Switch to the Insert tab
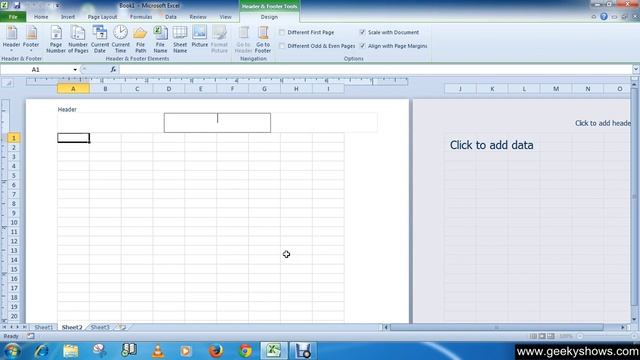 tap(68, 17)
